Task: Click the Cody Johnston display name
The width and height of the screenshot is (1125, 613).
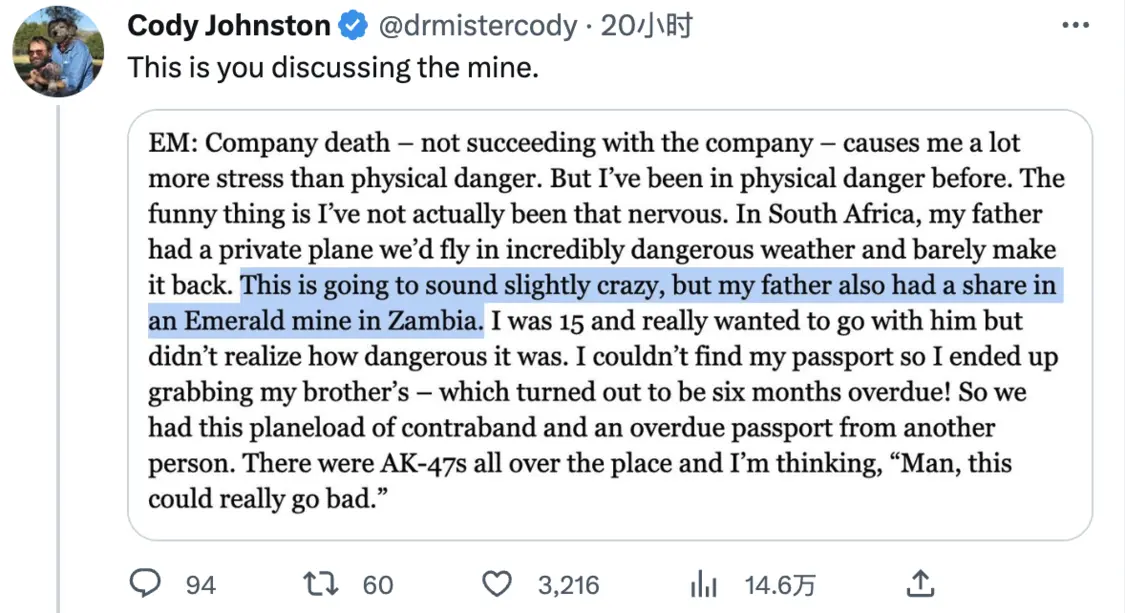Action: [x=229, y=27]
